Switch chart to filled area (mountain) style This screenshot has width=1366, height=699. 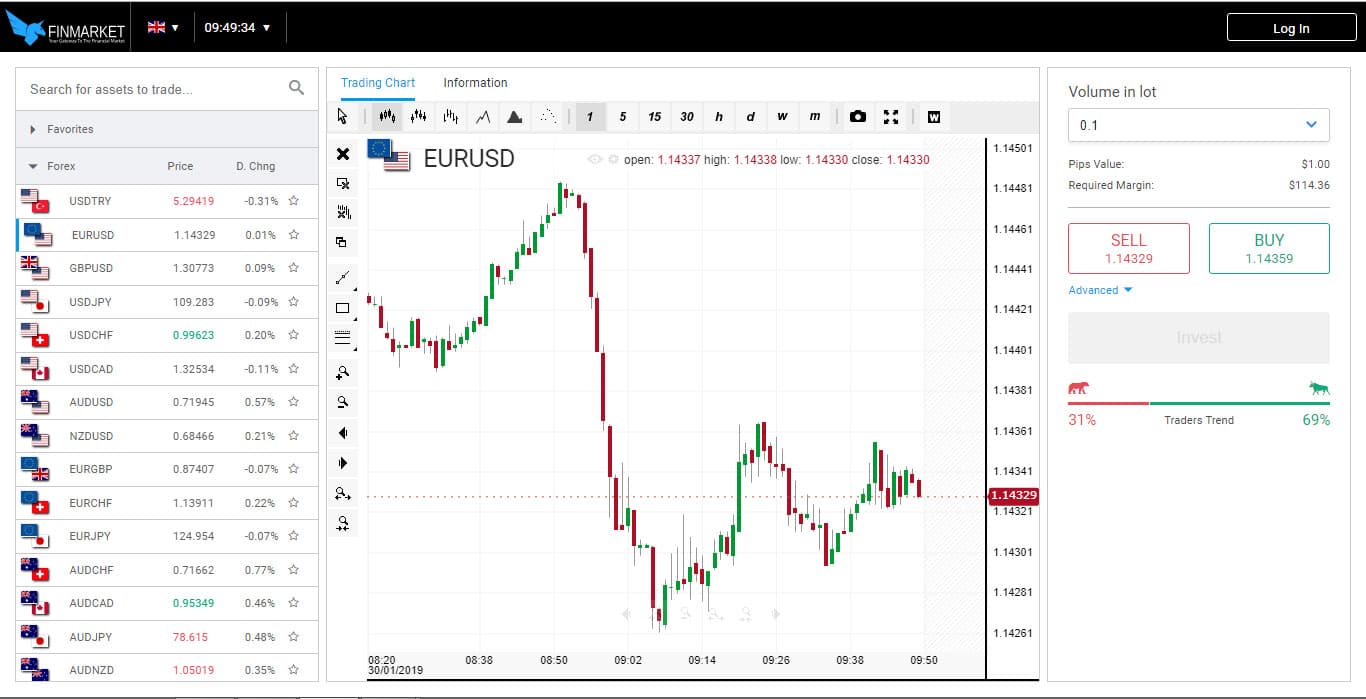coord(515,117)
